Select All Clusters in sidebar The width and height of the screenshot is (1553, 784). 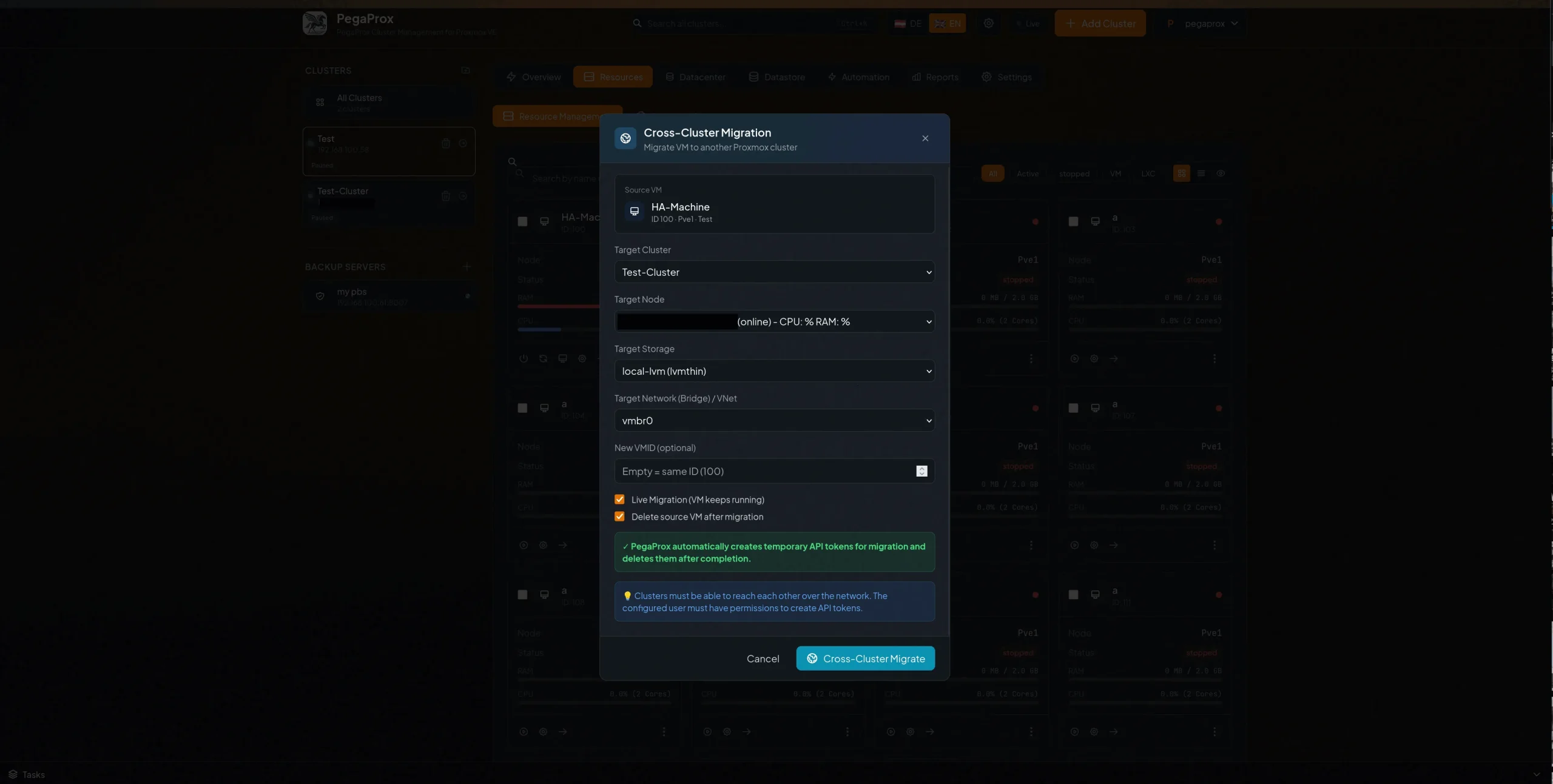(388, 103)
